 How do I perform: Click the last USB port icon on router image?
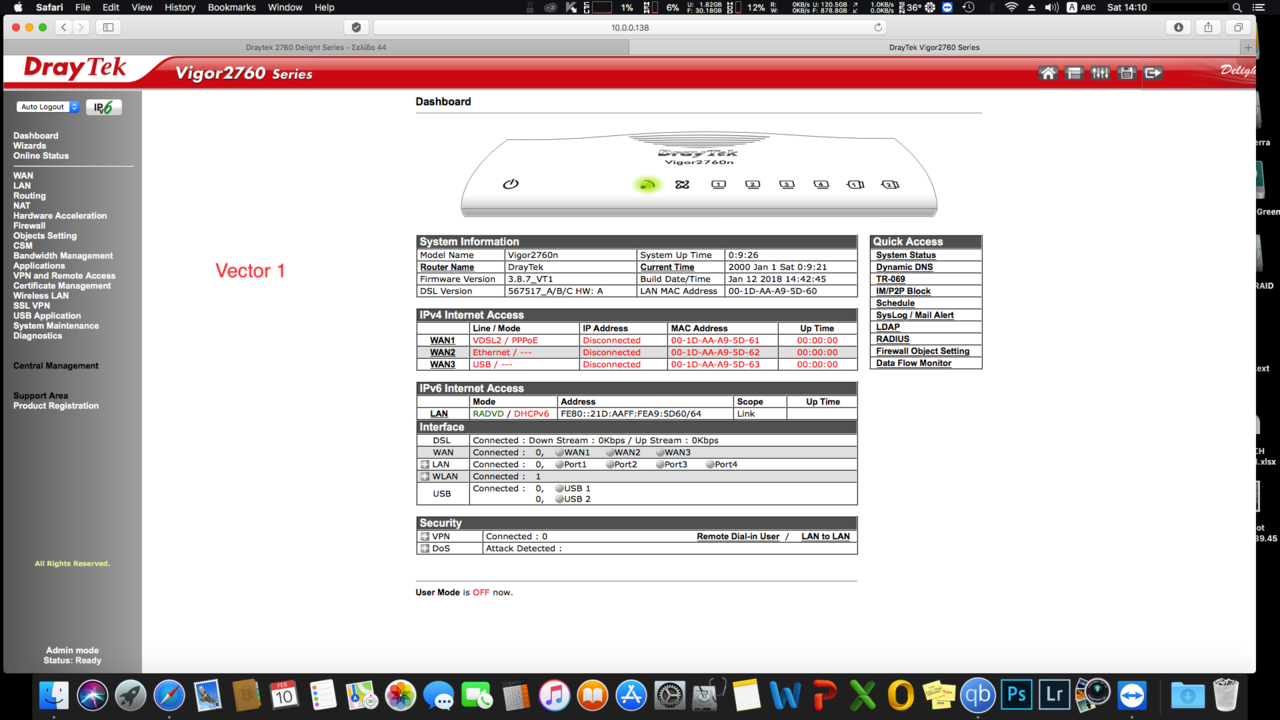pyautogui.click(x=890, y=184)
